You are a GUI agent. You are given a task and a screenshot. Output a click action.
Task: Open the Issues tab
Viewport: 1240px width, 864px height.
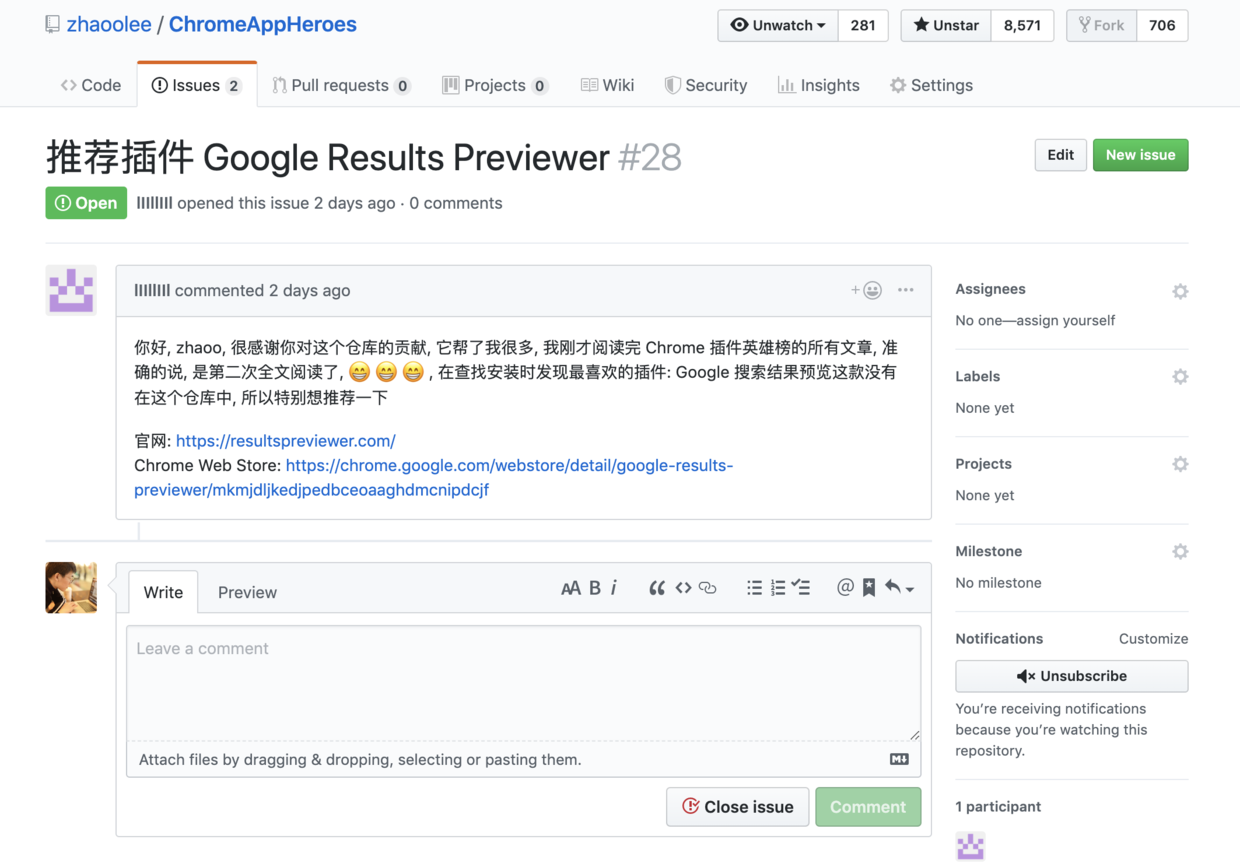196,85
